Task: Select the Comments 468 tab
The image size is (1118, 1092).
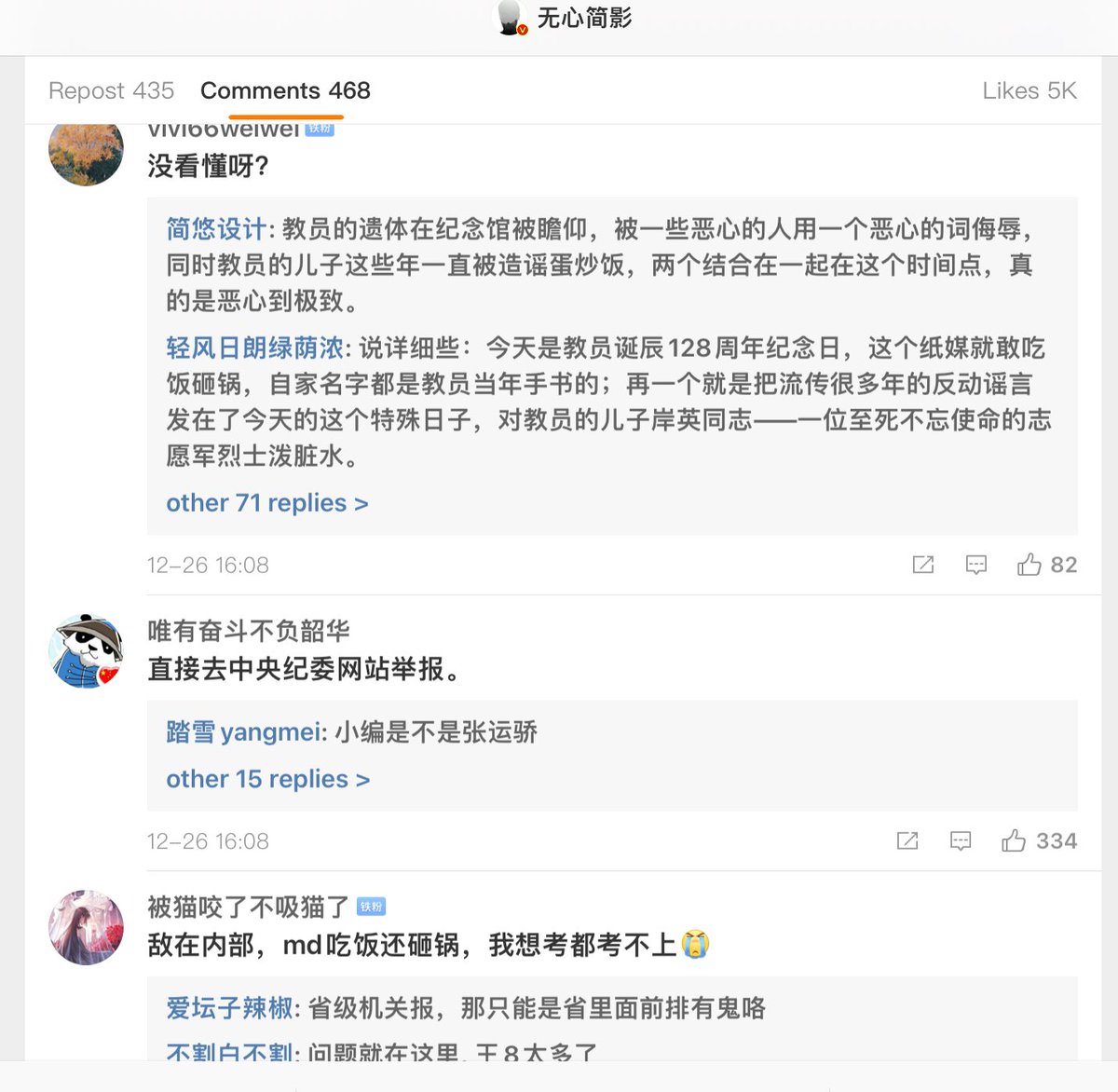Action: pos(285,90)
